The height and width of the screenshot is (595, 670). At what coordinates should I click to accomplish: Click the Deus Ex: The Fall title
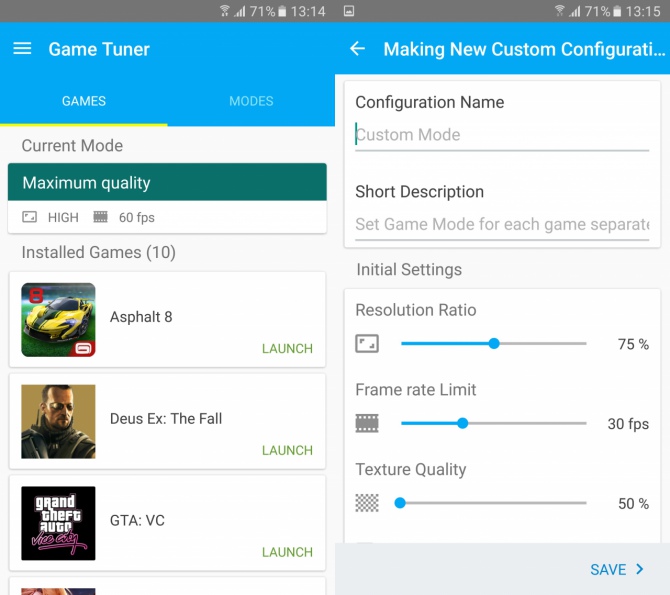(x=166, y=418)
